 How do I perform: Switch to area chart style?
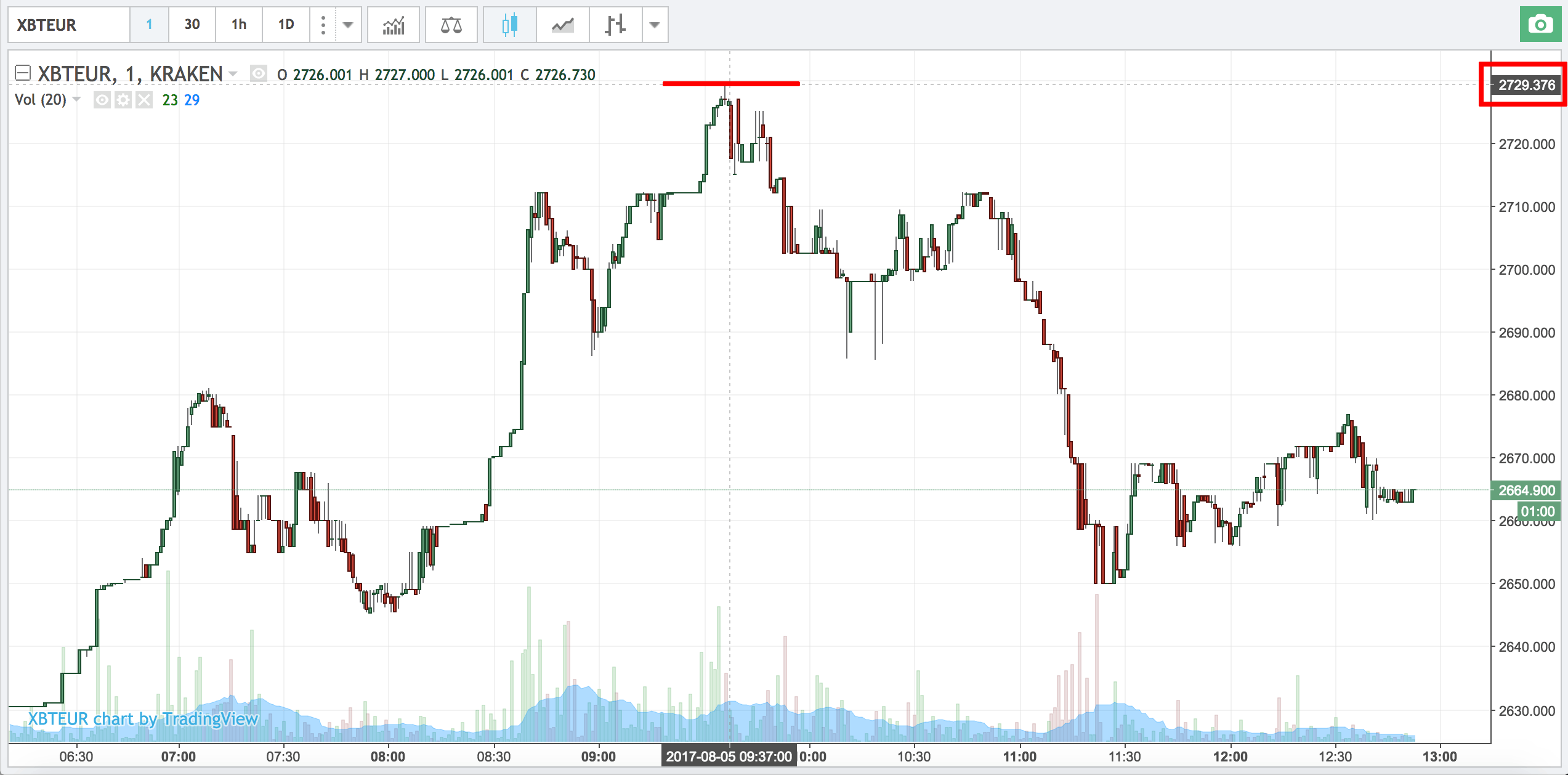tap(562, 25)
